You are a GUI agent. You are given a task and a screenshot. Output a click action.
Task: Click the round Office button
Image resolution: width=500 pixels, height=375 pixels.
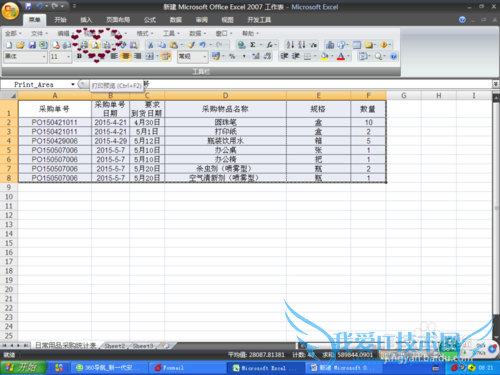(x=10, y=11)
